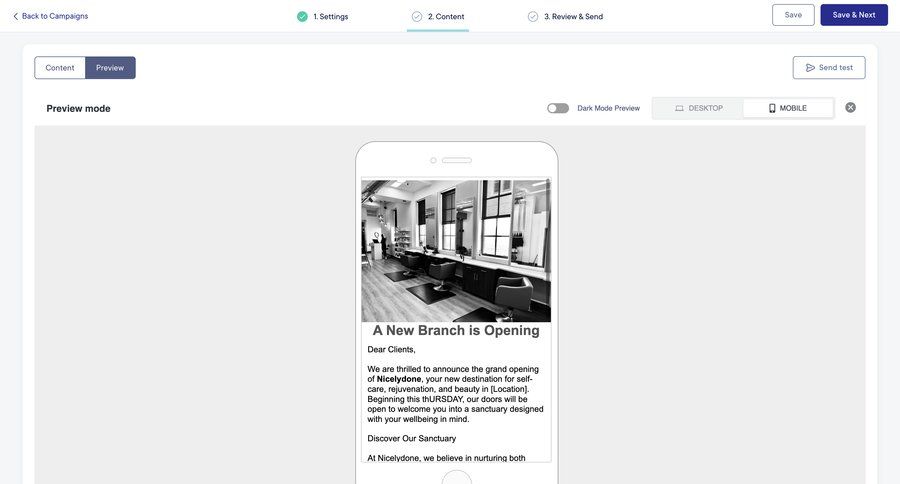Click the bold 'Nicelydone' text in preview
This screenshot has width=900, height=484.
[x=399, y=379]
